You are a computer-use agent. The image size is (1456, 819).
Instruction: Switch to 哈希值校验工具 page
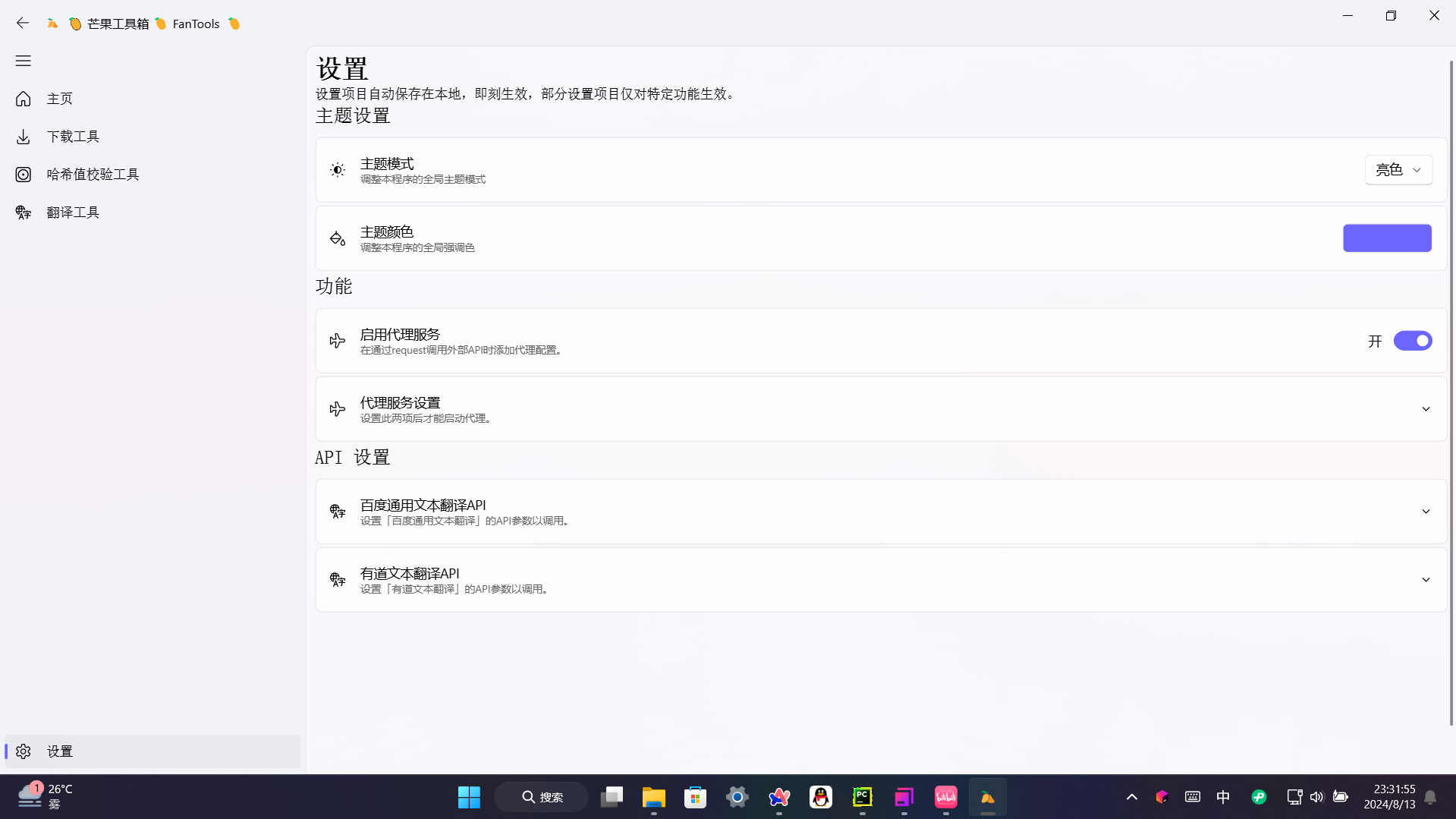click(93, 175)
